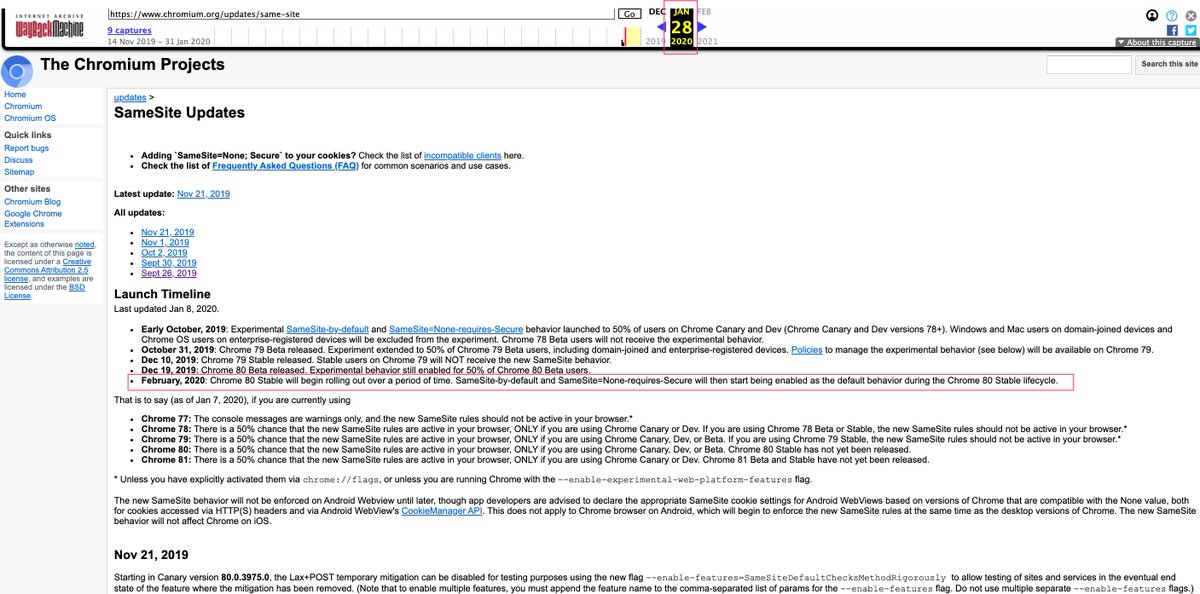The width and height of the screenshot is (1200, 594).
Task: Expand the About this capture panel
Action: 1156,42
